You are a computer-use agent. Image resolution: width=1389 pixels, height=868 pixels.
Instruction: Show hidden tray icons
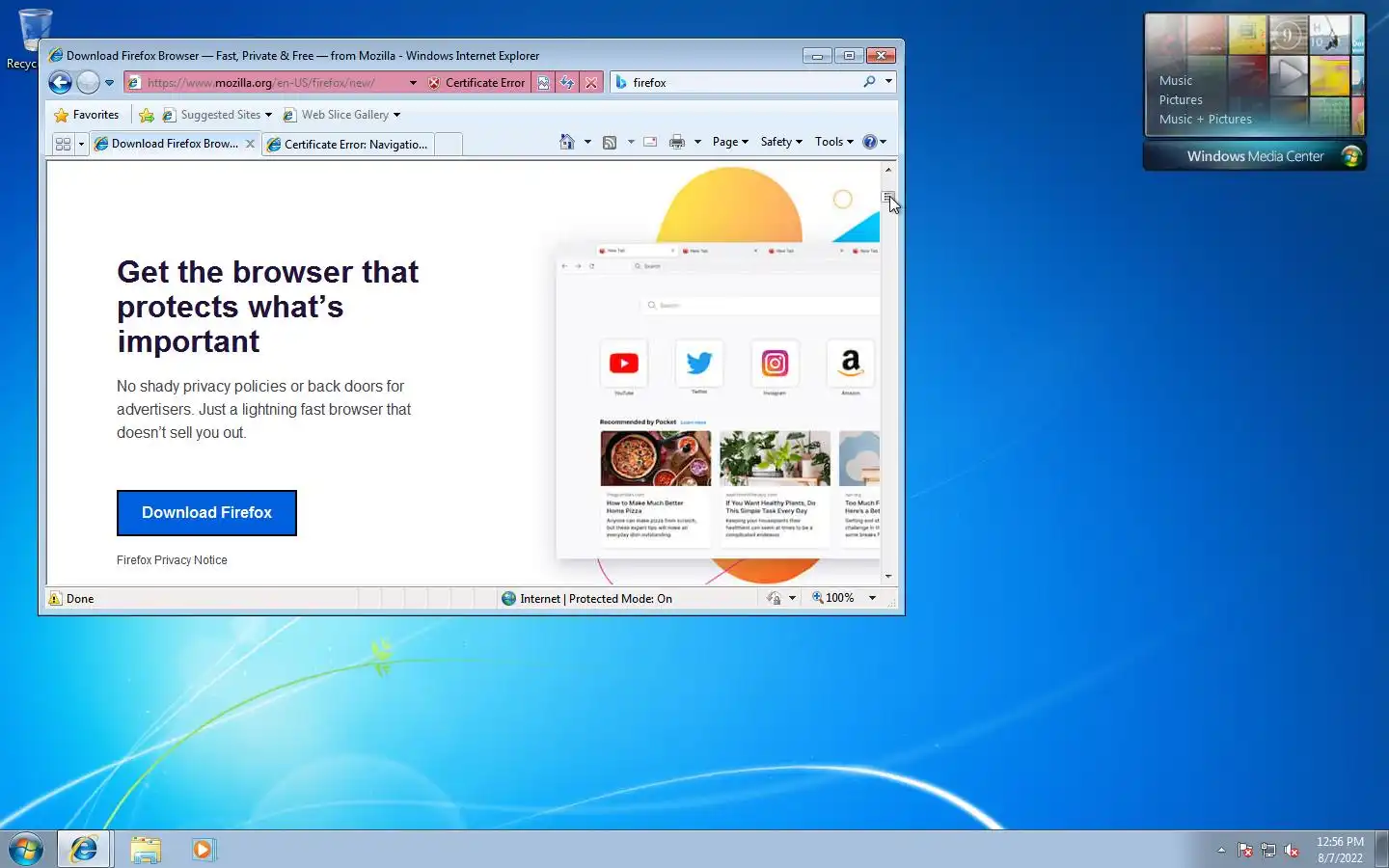[1221, 850]
